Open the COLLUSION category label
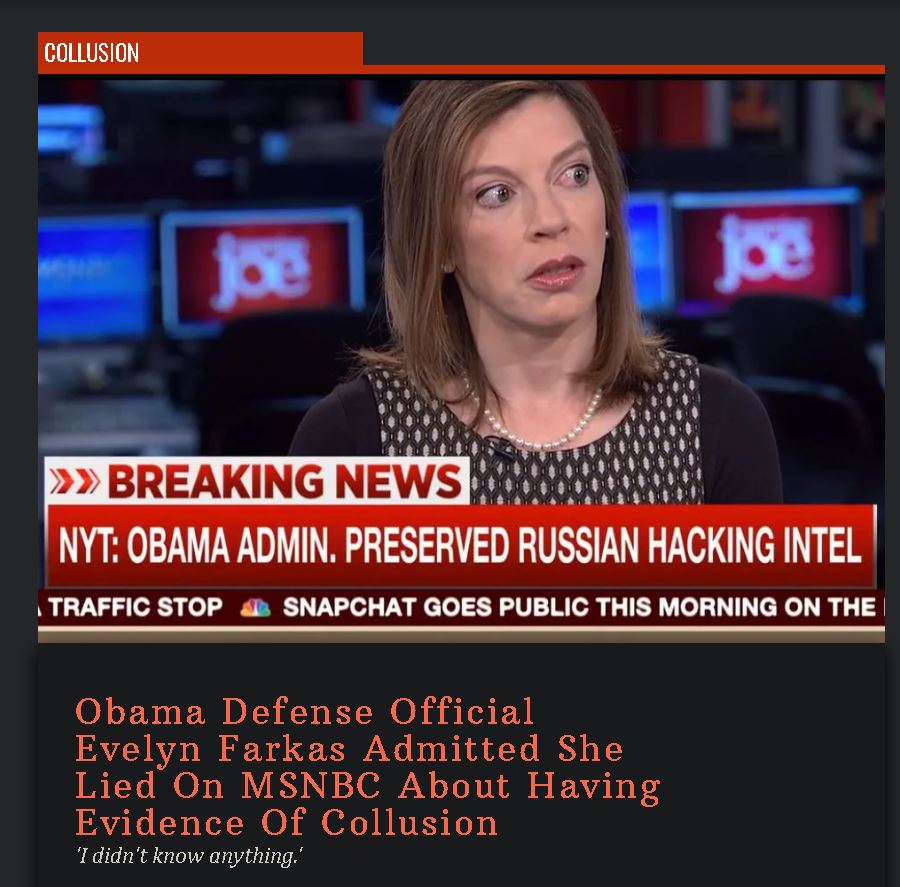This screenshot has width=900, height=887. tap(91, 53)
